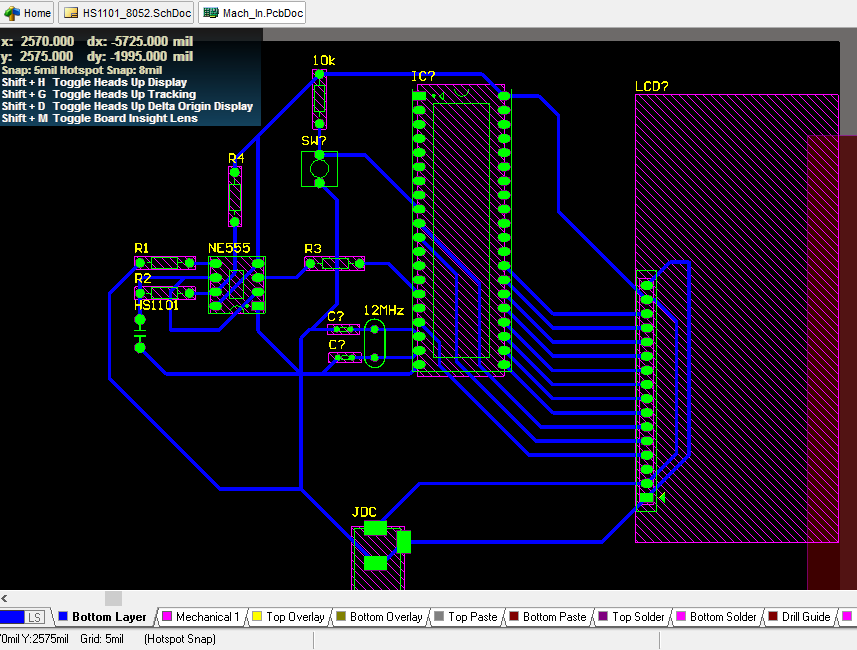Activate the Mach_In.PcbDoc document tab
857x650 pixels.
tap(253, 13)
